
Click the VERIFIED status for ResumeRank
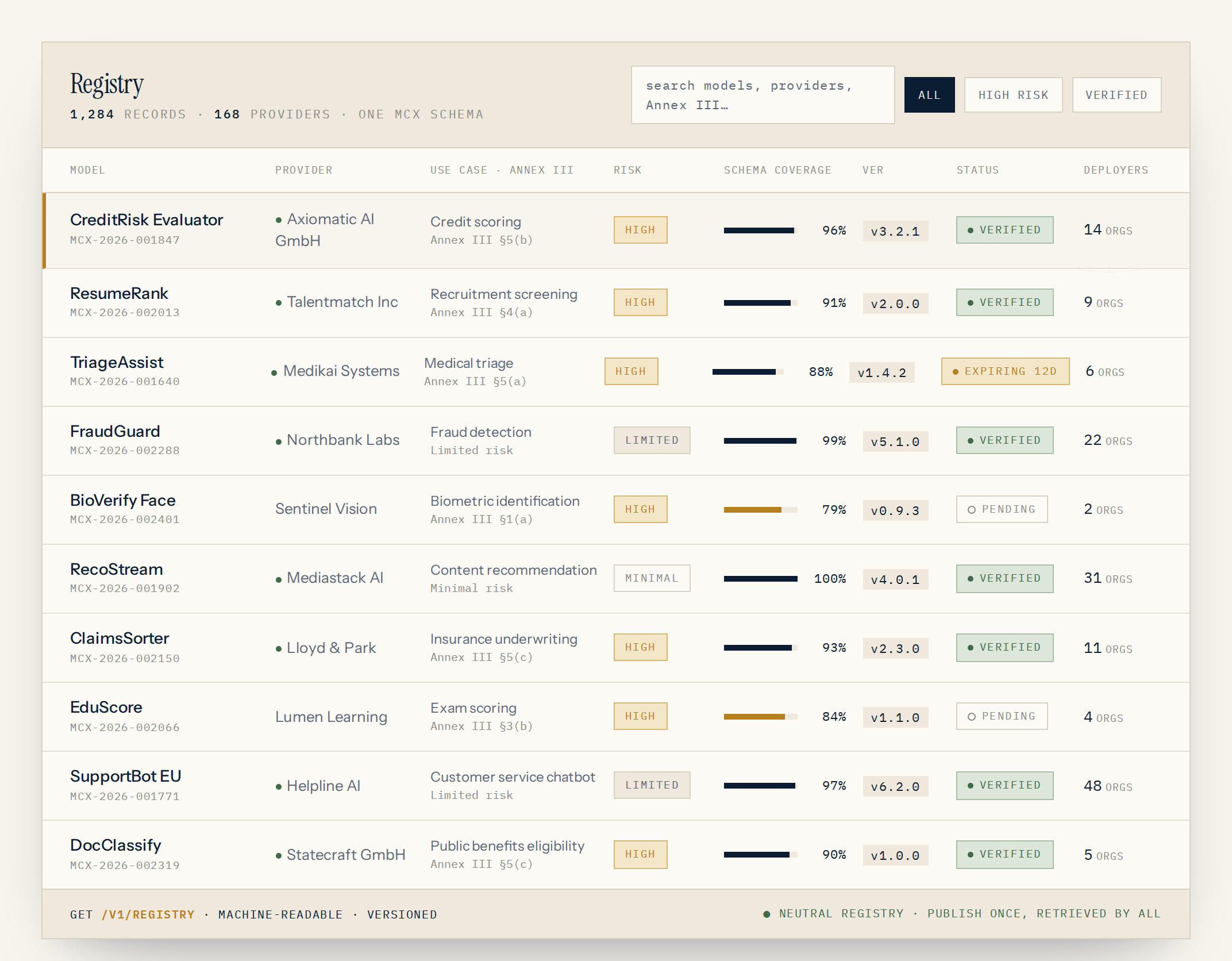click(x=1004, y=302)
